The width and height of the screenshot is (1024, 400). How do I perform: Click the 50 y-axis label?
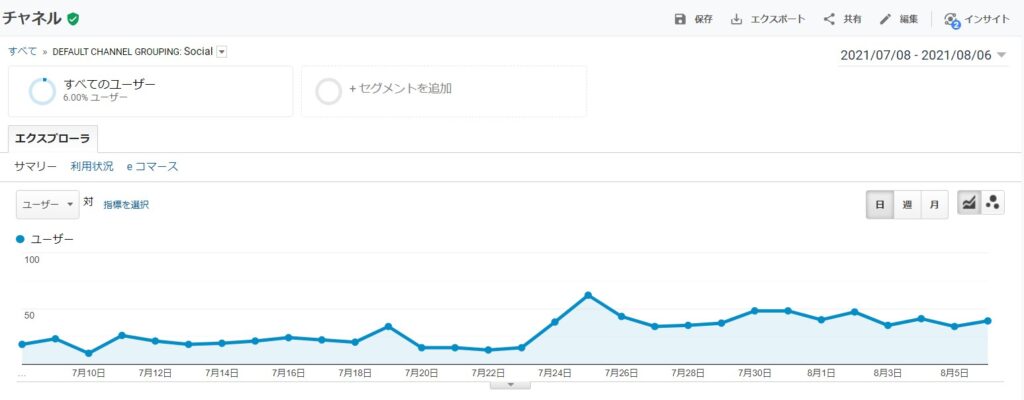(x=29, y=316)
